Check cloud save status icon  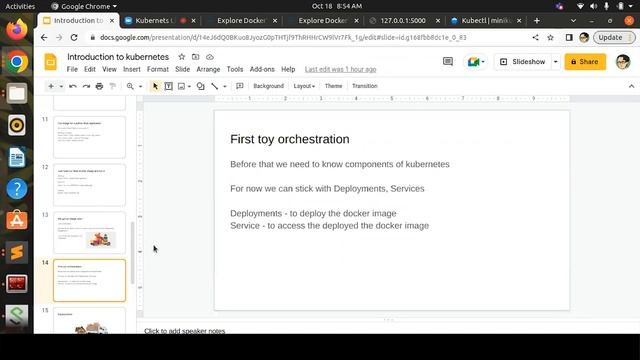[209, 57]
